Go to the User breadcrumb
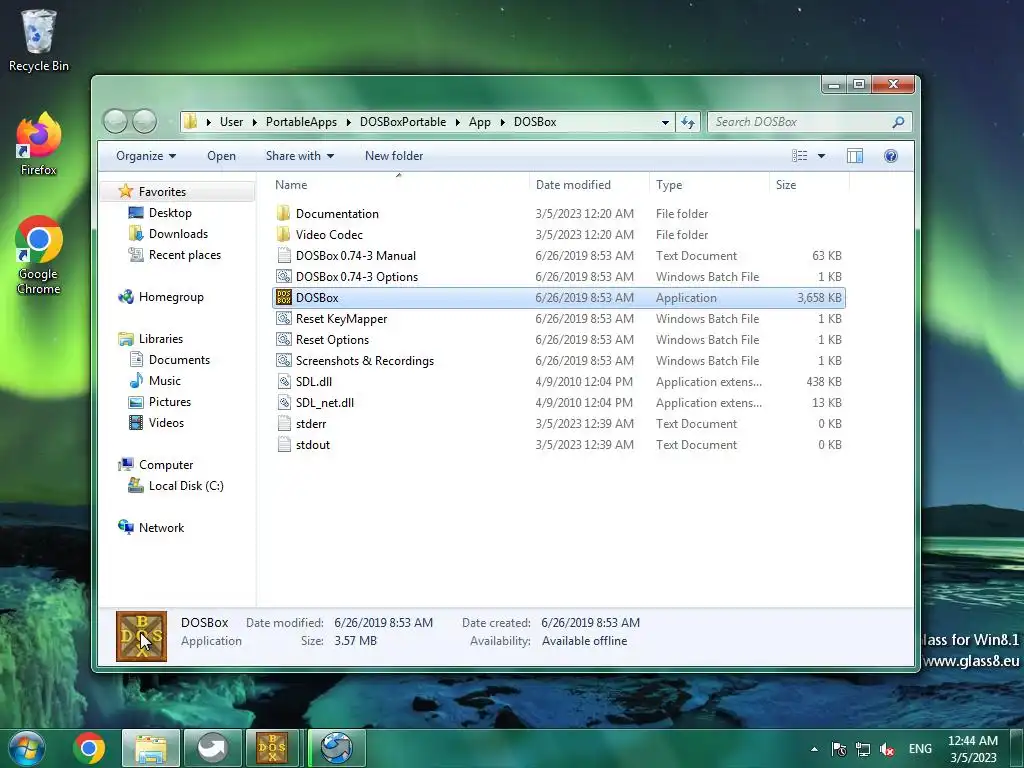Screen dimensions: 1024x768 [x=231, y=122]
